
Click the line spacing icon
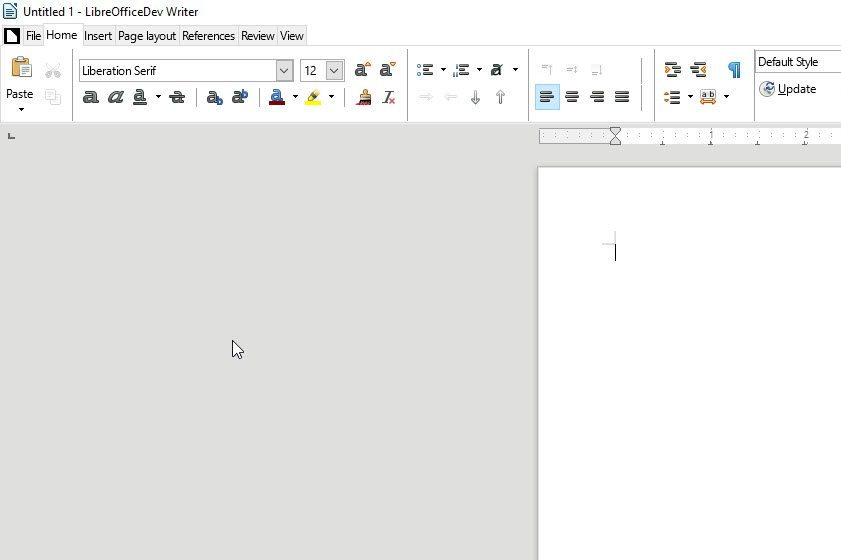click(x=672, y=97)
